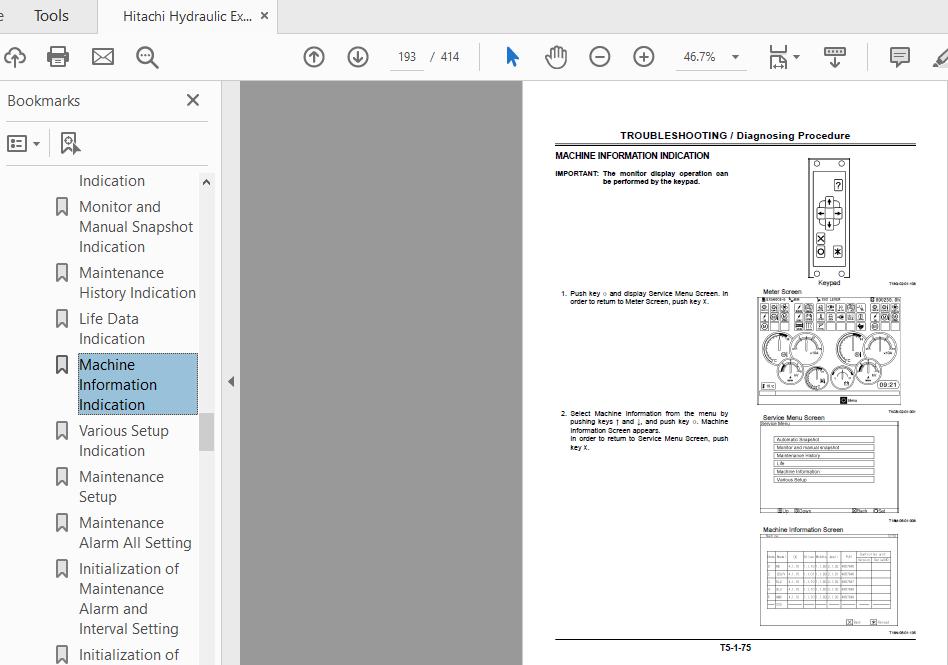
Task: Print the document using printer icon
Action: [x=58, y=57]
